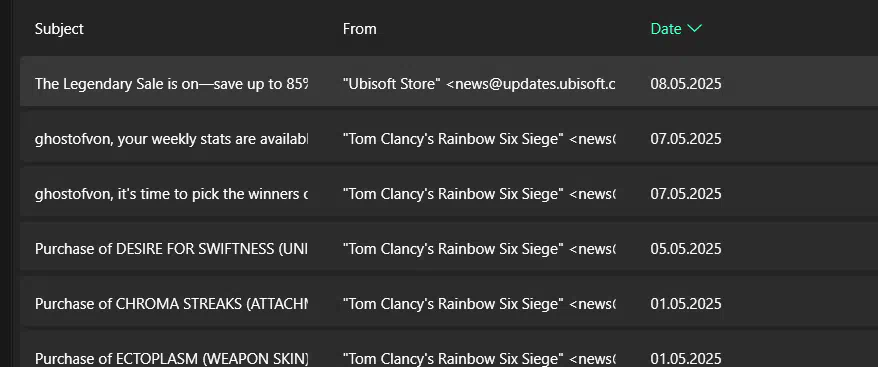Click the 05.05.2025 date entry

[686, 248]
